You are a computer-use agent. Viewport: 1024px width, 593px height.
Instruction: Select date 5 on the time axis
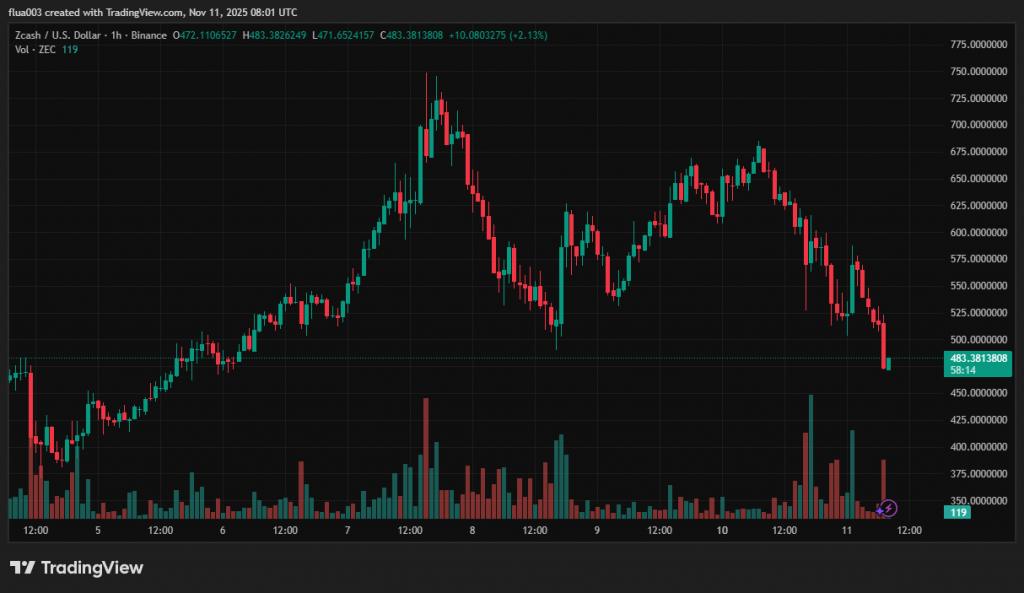click(97, 531)
